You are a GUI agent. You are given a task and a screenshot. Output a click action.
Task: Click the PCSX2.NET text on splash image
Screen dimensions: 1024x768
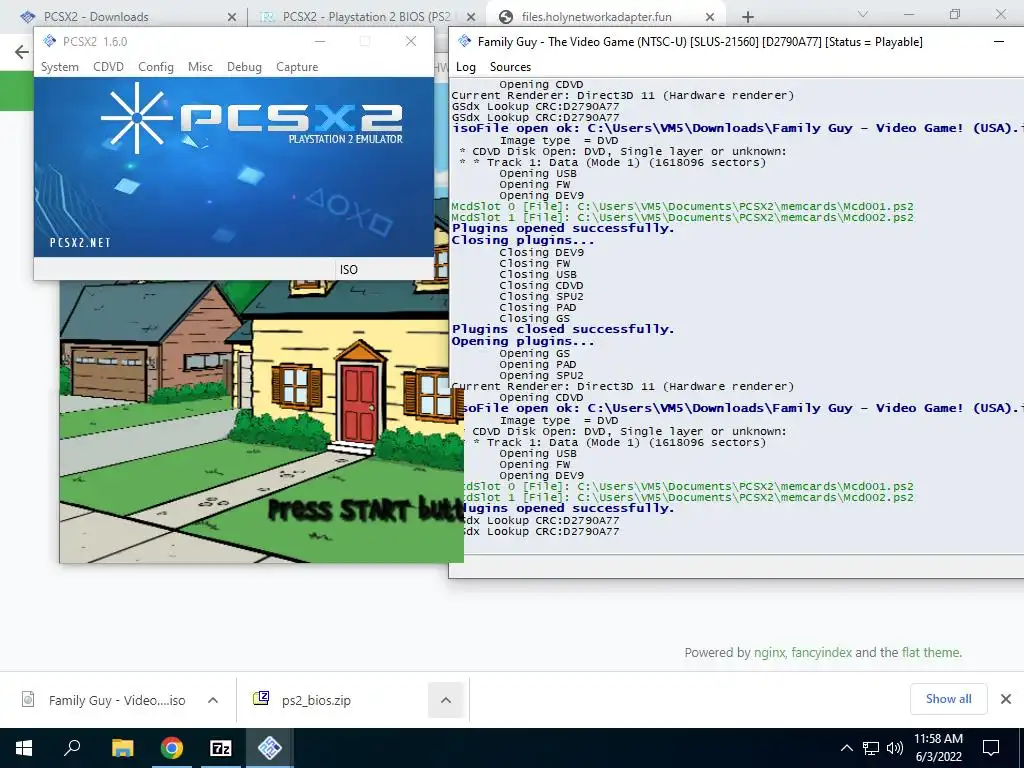80,242
